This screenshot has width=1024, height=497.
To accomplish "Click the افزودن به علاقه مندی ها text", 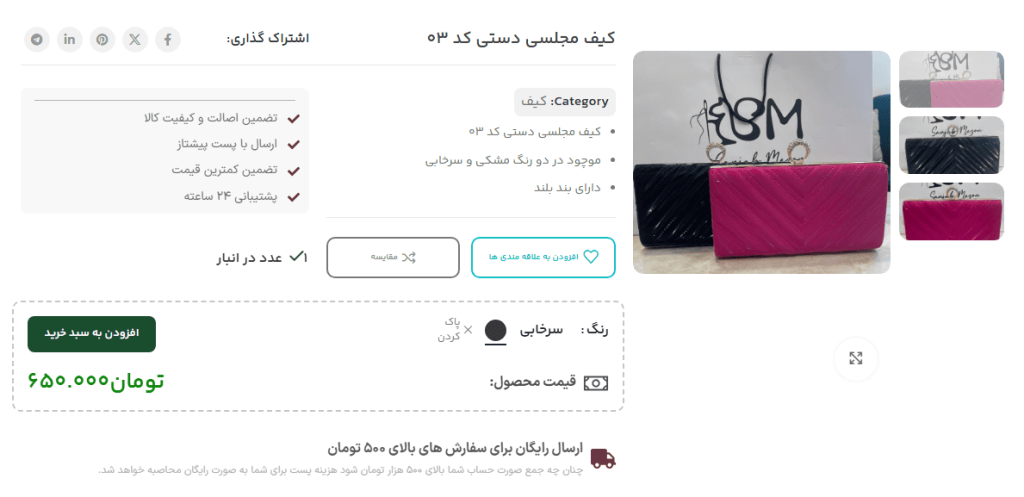I will pyautogui.click(x=534, y=257).
